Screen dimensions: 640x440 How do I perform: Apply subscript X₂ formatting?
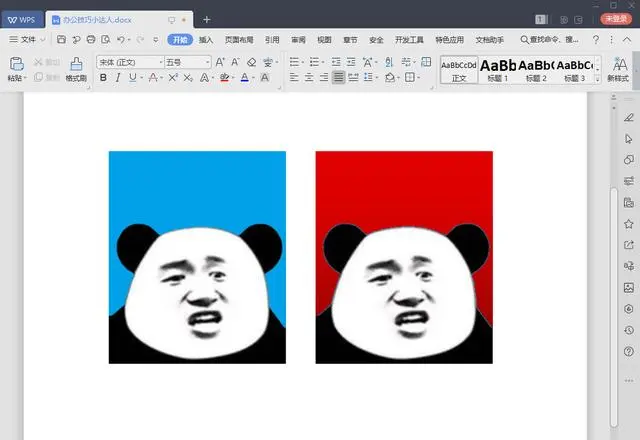coord(188,77)
